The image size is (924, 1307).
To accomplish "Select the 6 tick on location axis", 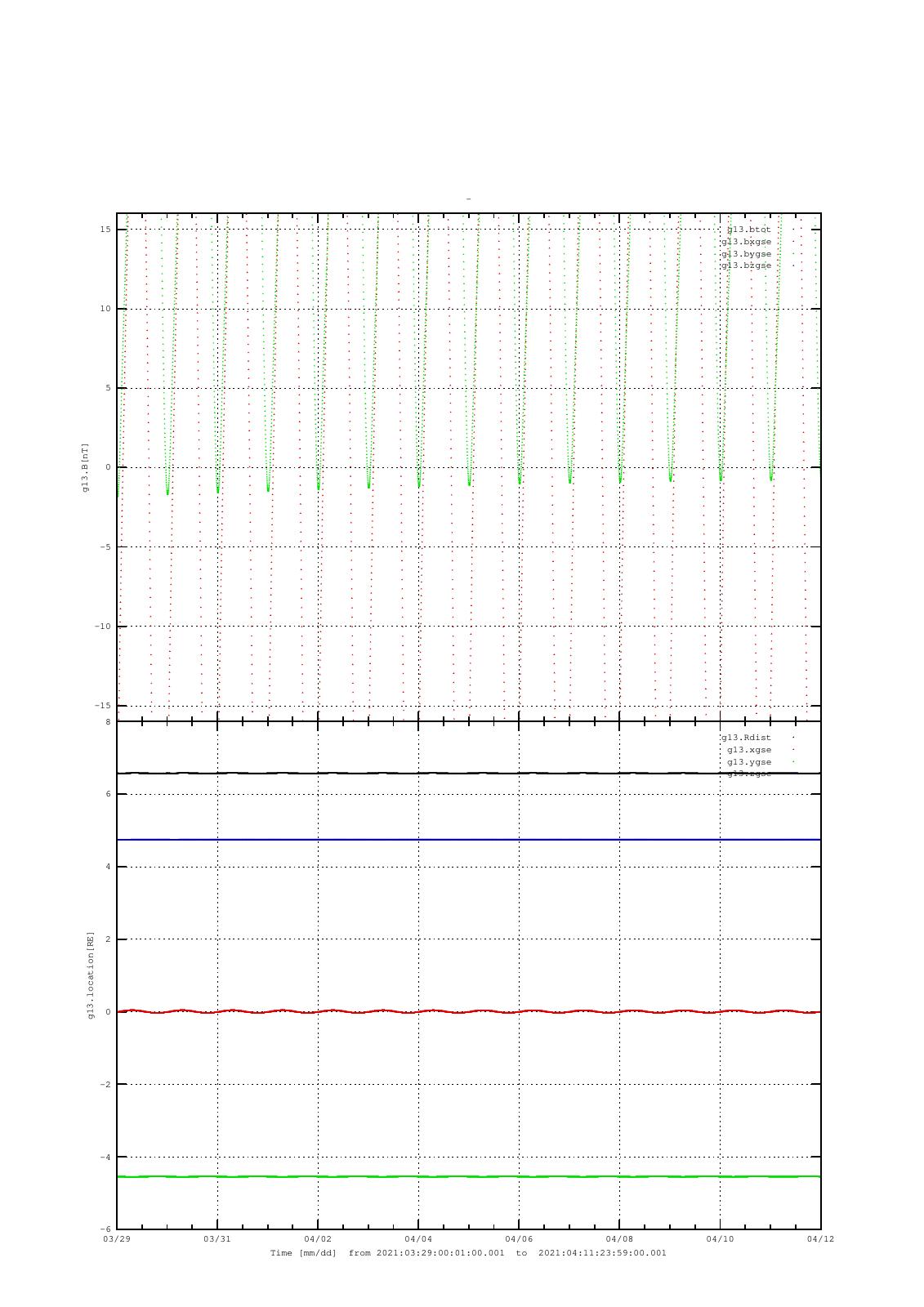I will click(108, 794).
